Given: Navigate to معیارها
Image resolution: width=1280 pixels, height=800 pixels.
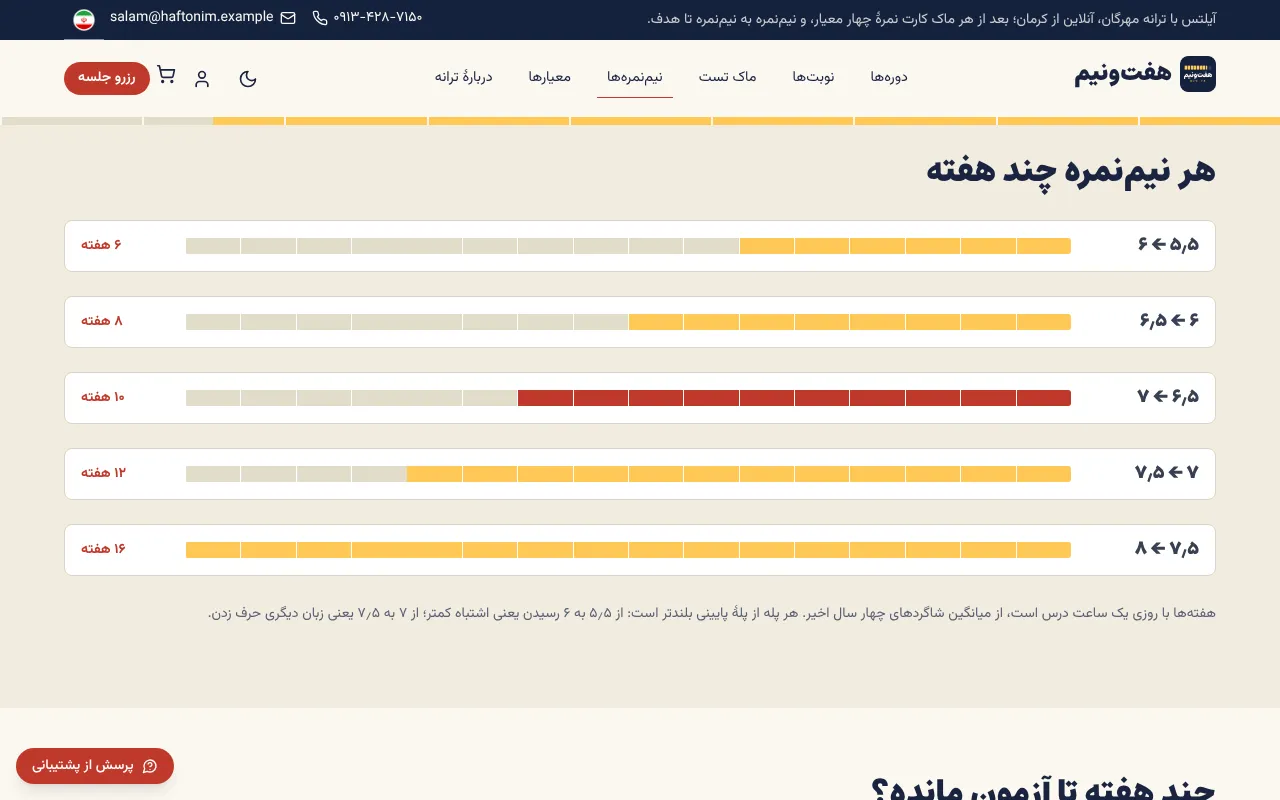Looking at the screenshot, I should point(550,77).
